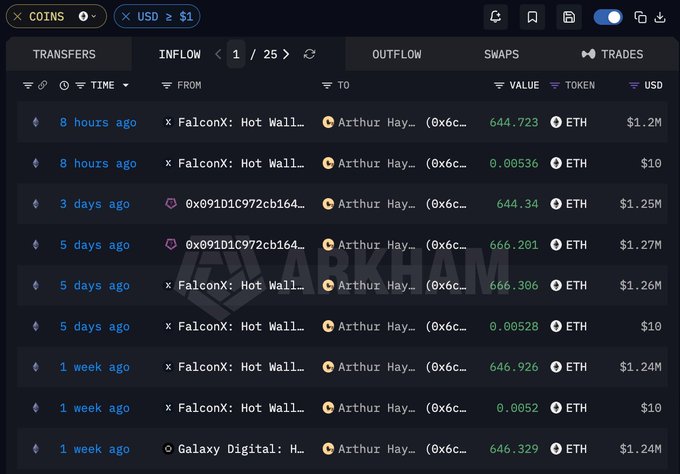Screen dimensions: 680x474
Task: Save filter with floppy disk icon
Action: [x=569, y=17]
